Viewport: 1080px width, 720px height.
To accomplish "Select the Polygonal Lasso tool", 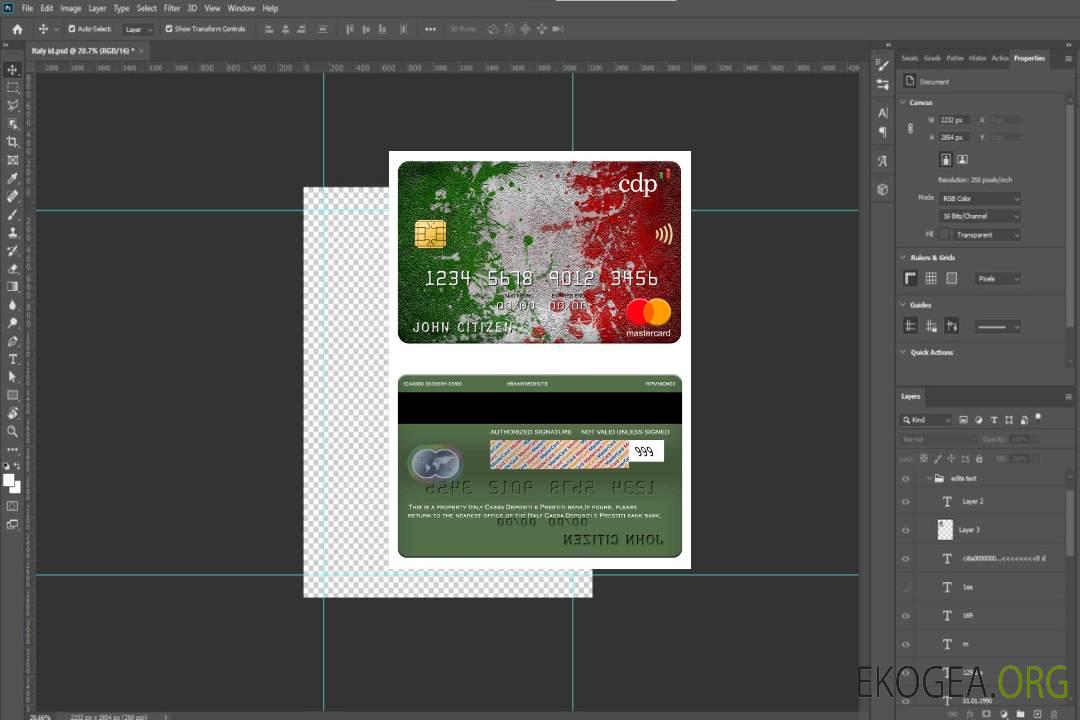I will (12, 105).
